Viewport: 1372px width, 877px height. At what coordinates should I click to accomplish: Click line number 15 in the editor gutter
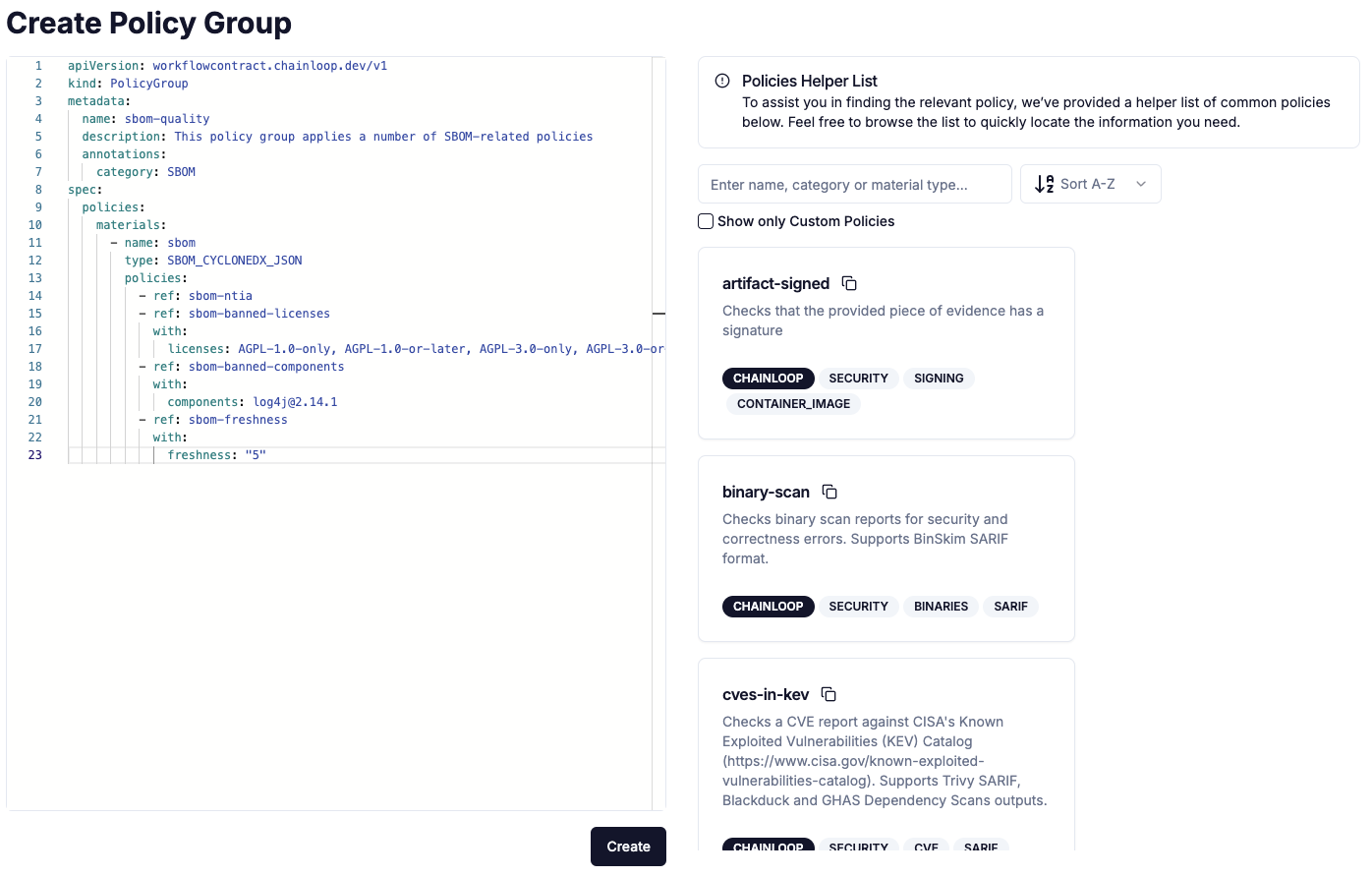coord(35,315)
